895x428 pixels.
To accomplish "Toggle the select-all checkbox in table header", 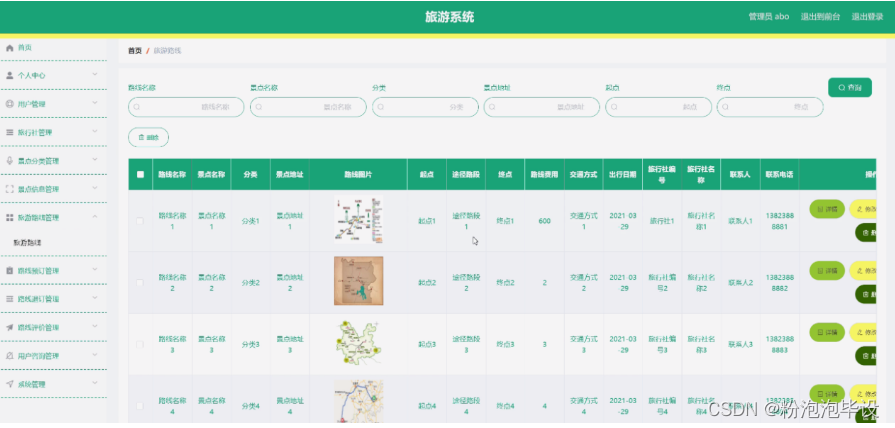I will point(140,174).
